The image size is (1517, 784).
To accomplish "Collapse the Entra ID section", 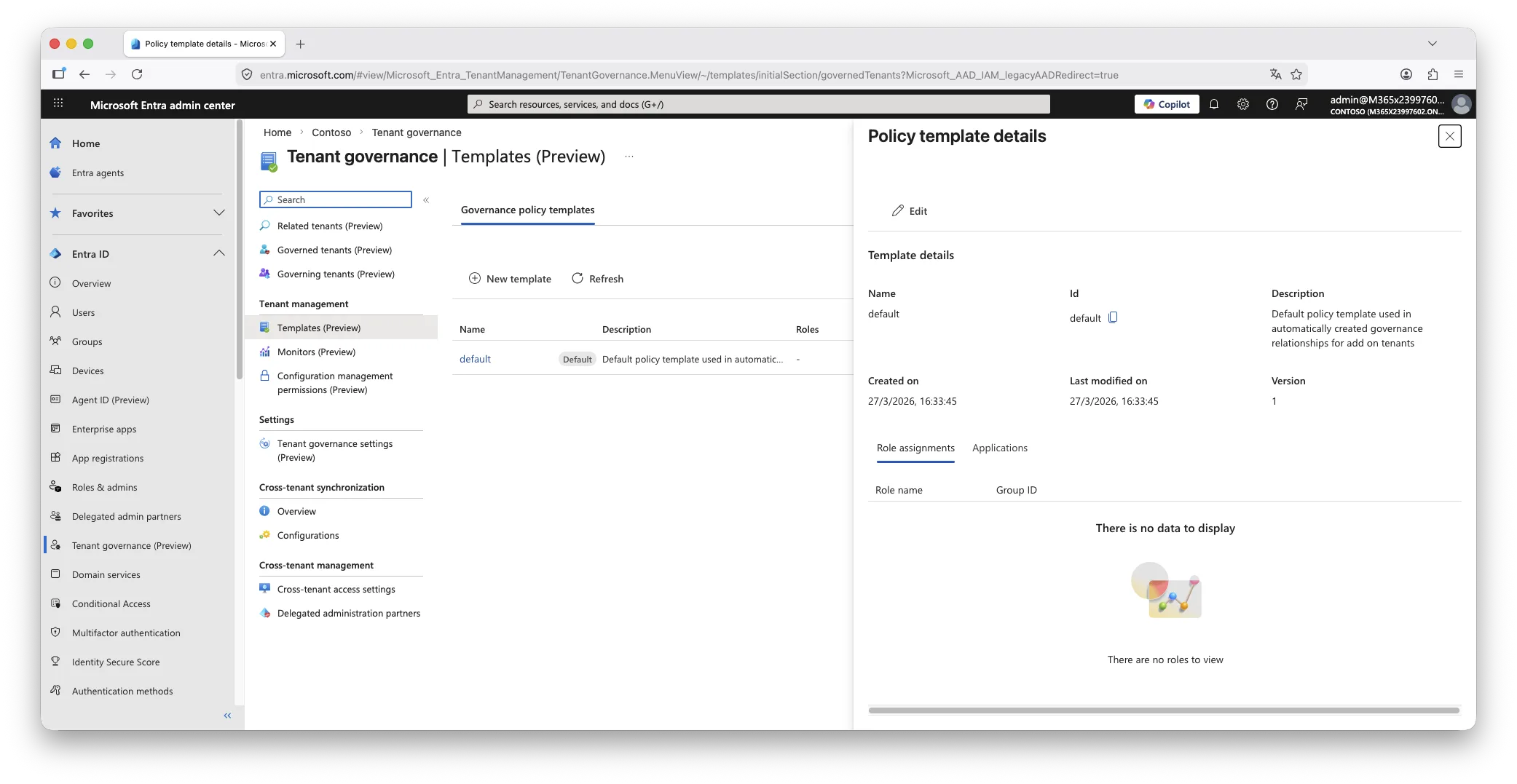I will (x=218, y=253).
